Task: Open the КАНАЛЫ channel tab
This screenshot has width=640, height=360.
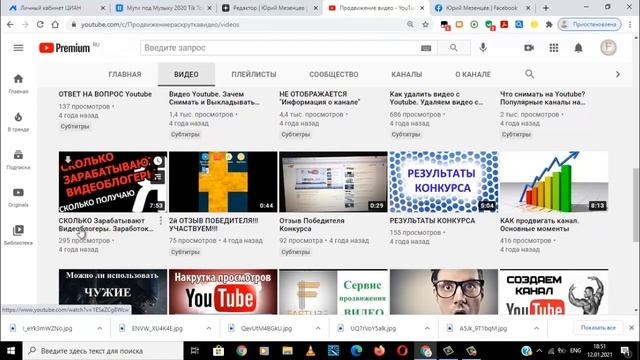Action: [x=407, y=74]
